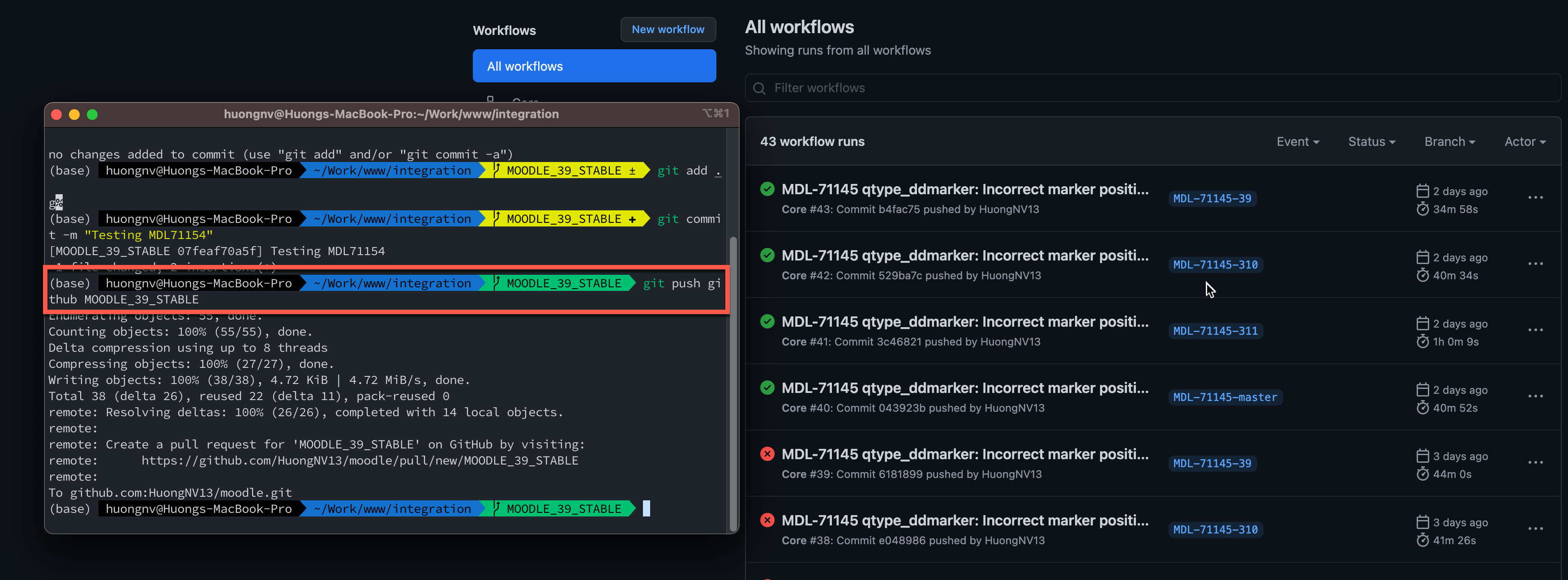Click the MDL-71145-311 branch label
Screen dimensions: 1568x580
pos(1215,331)
